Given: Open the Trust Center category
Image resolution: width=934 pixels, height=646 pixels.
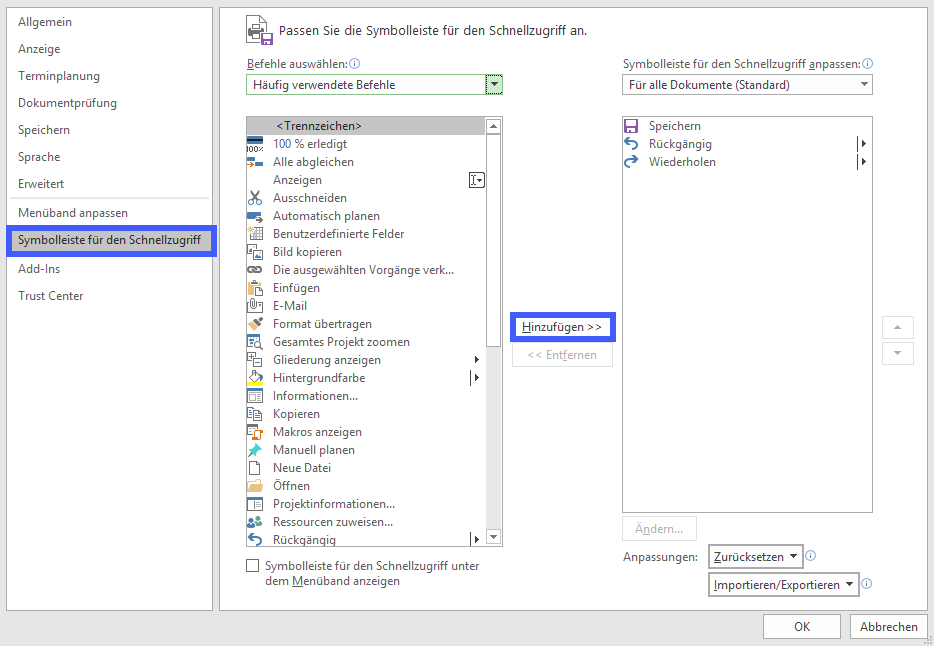Looking at the screenshot, I should [51, 296].
